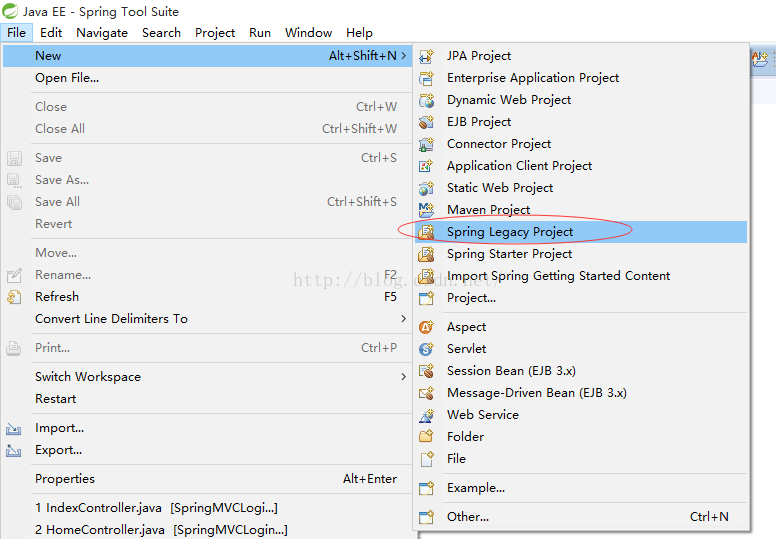Select Restart in the File menu

tap(207, 399)
